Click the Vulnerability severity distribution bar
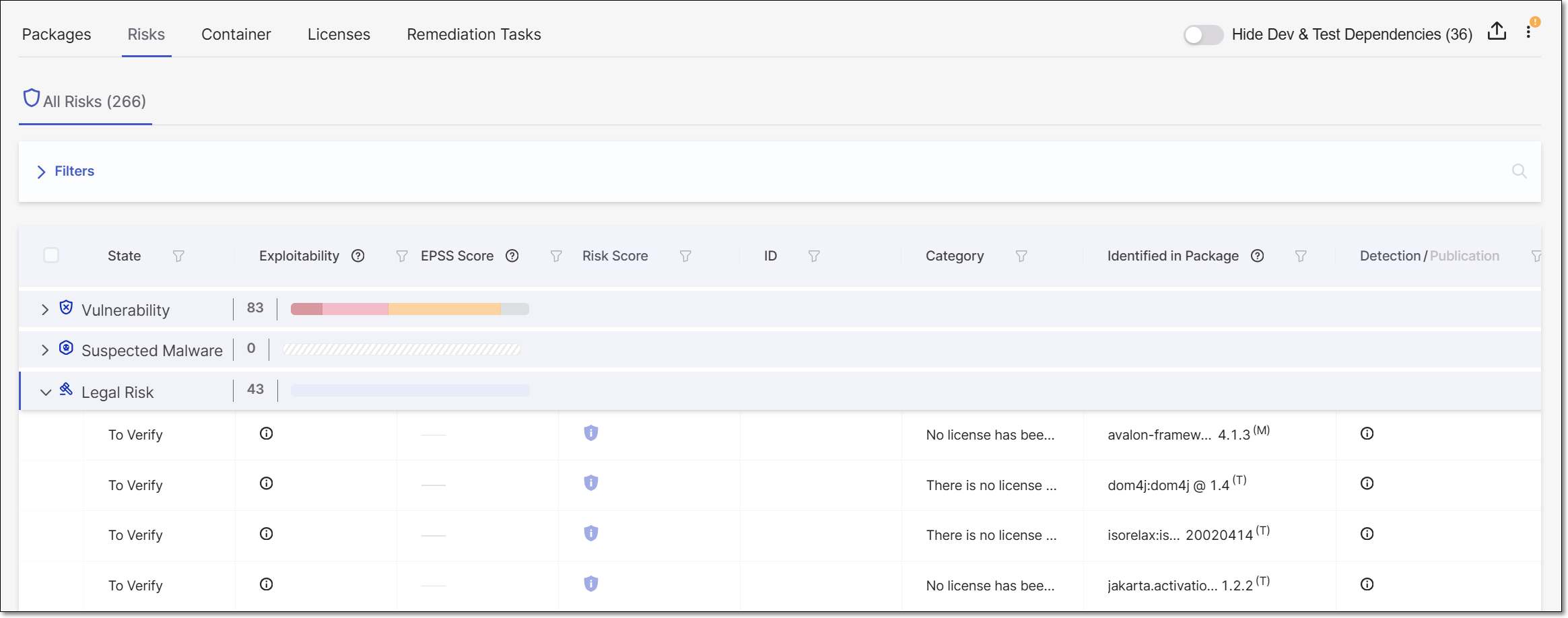Screen dimensions: 1568x618 coord(409,309)
